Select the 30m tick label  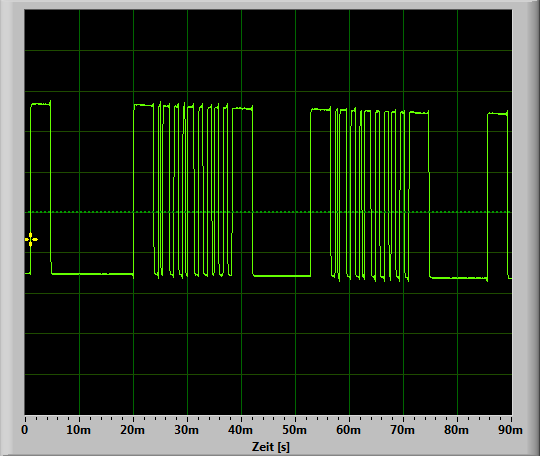point(186,430)
